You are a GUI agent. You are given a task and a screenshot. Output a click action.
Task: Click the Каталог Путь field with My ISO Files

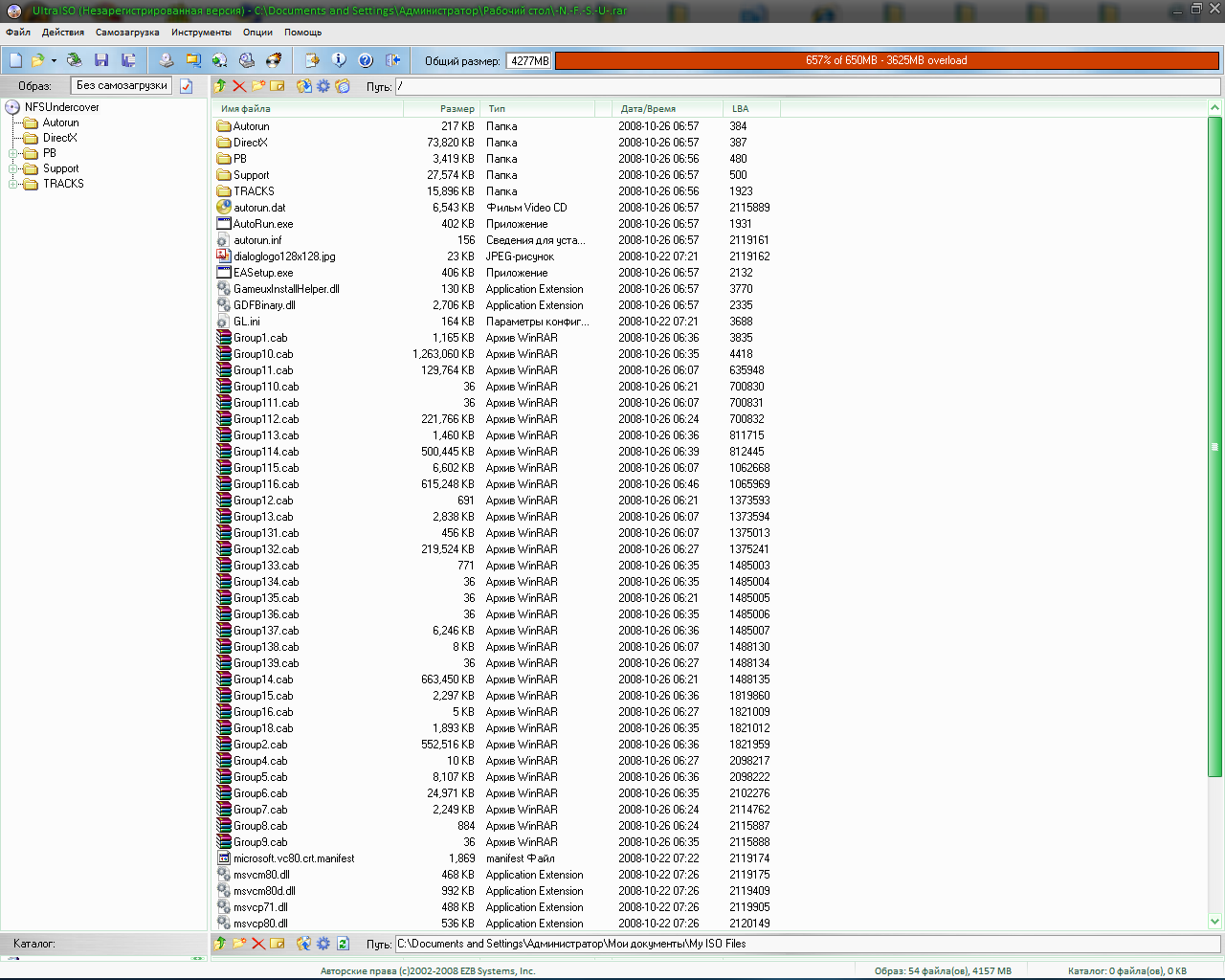pos(807,944)
